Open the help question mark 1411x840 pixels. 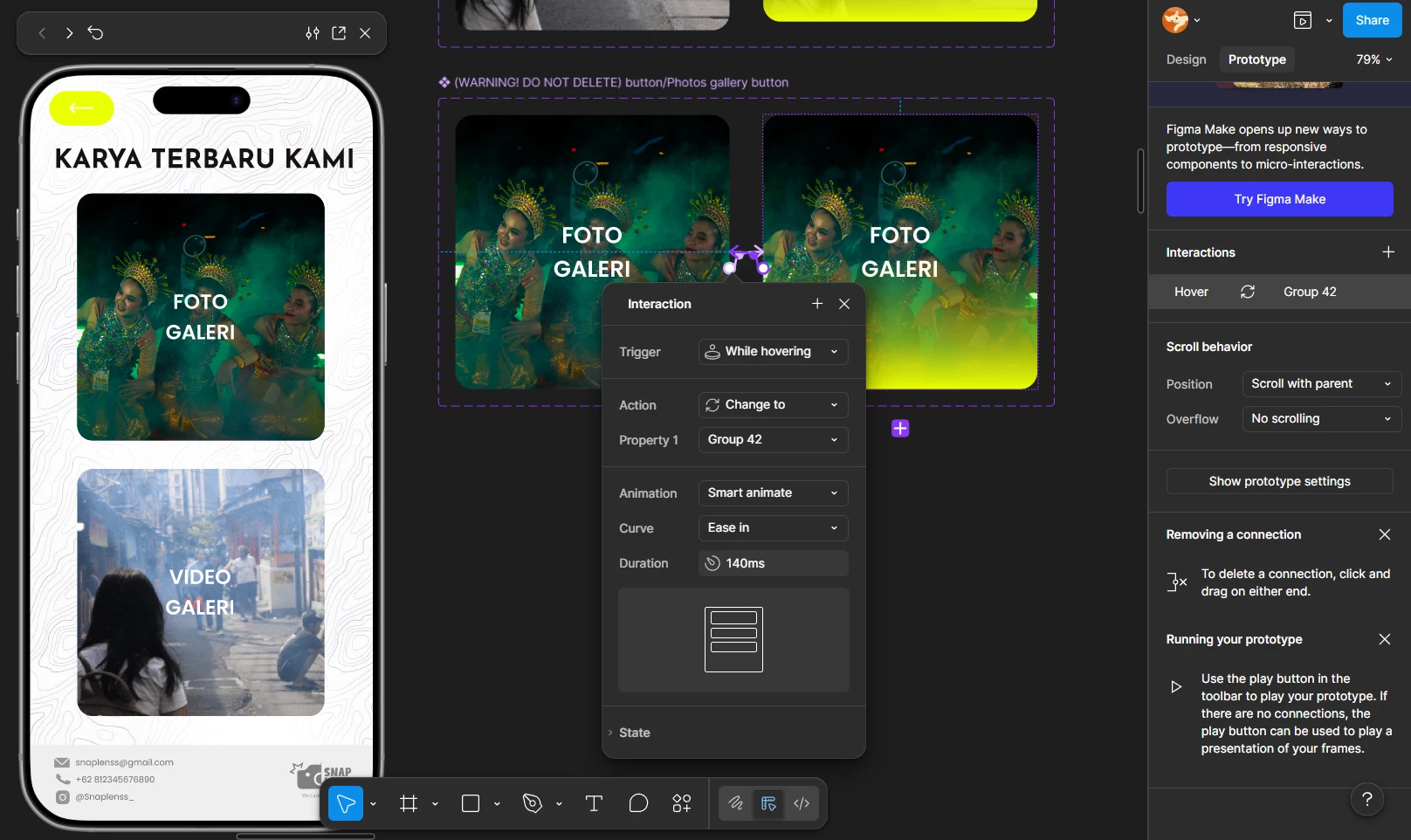pos(1367,799)
